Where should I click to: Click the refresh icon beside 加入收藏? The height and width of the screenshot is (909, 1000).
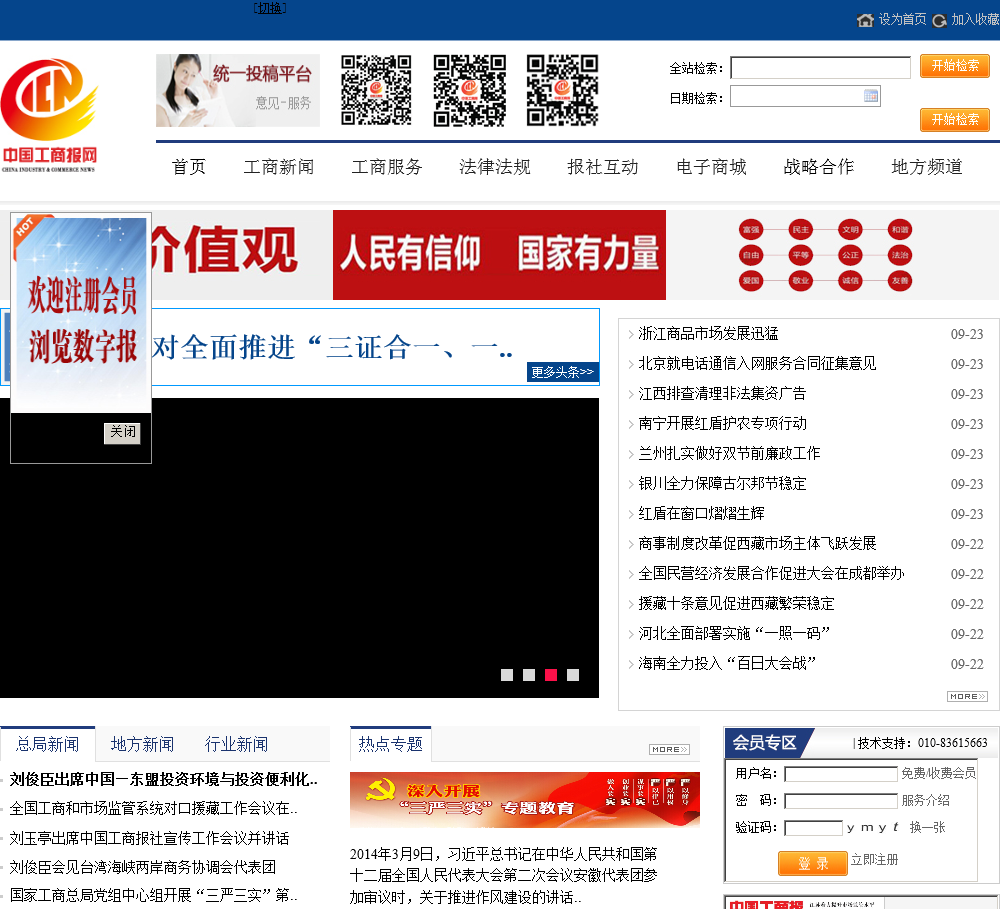pos(939,20)
